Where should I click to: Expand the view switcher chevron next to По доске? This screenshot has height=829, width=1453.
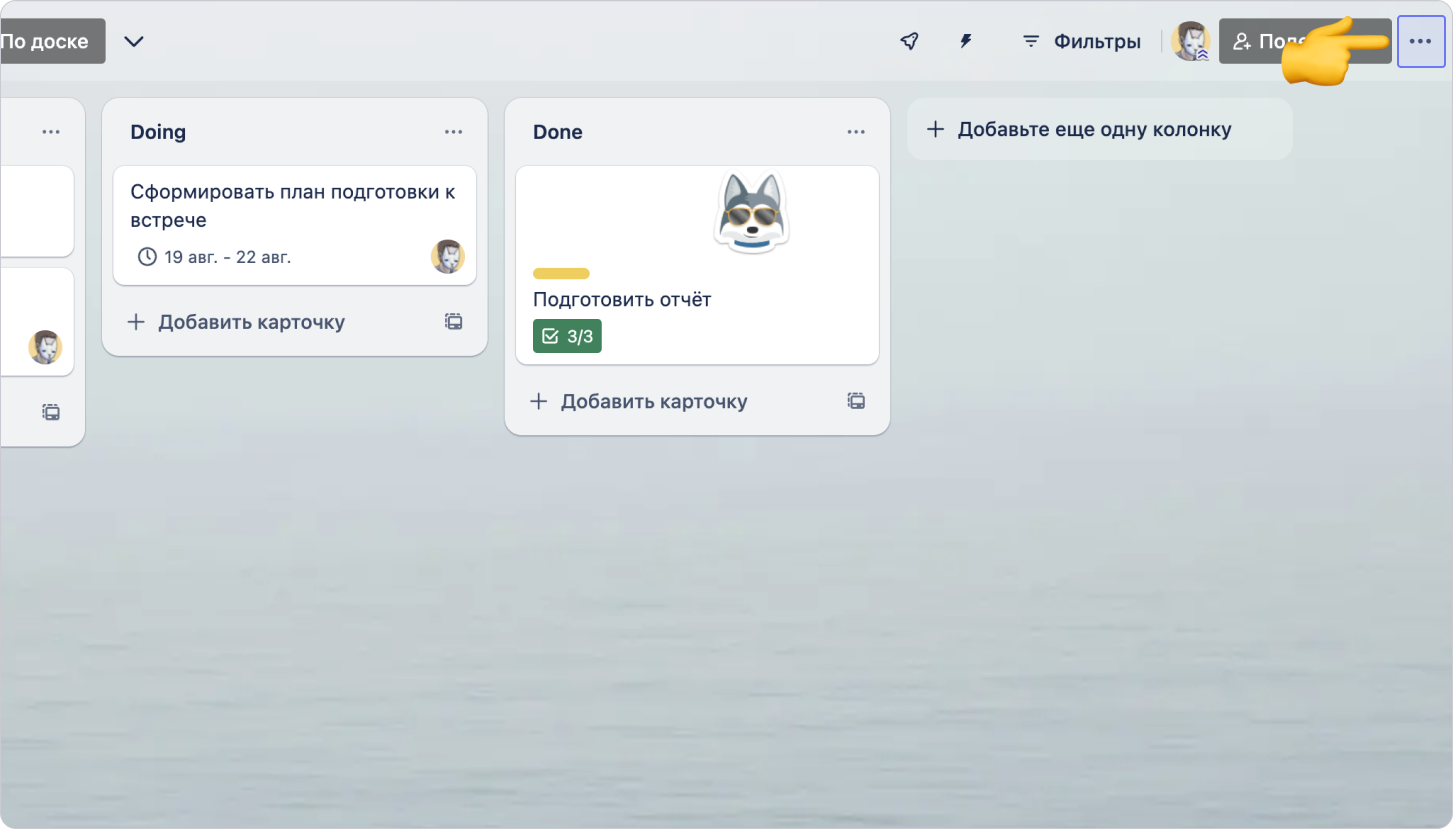[133, 41]
